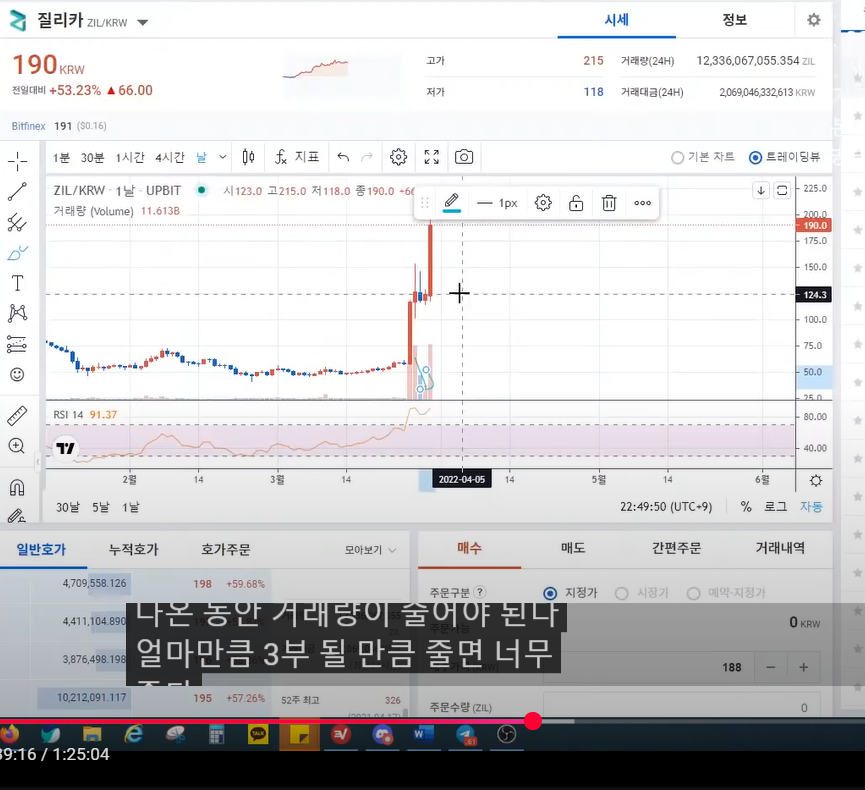Select the trend line drawing tool

(17, 191)
